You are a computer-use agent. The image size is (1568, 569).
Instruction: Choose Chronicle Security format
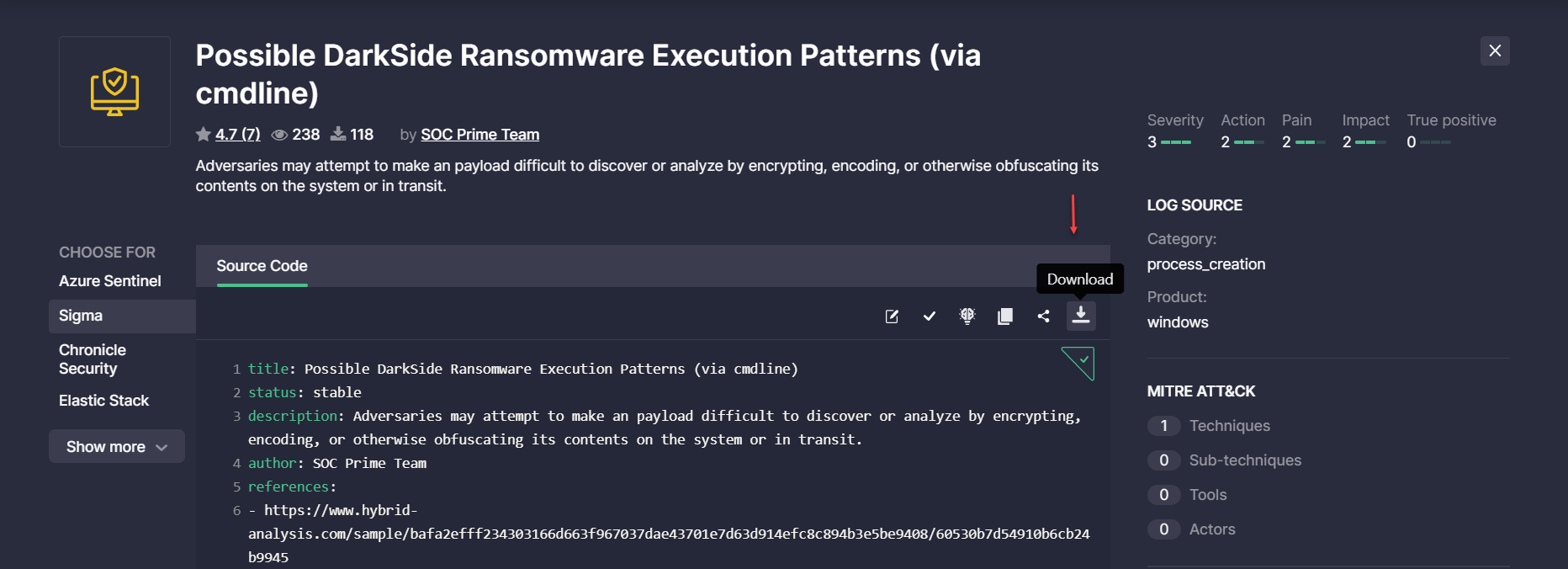[x=93, y=359]
